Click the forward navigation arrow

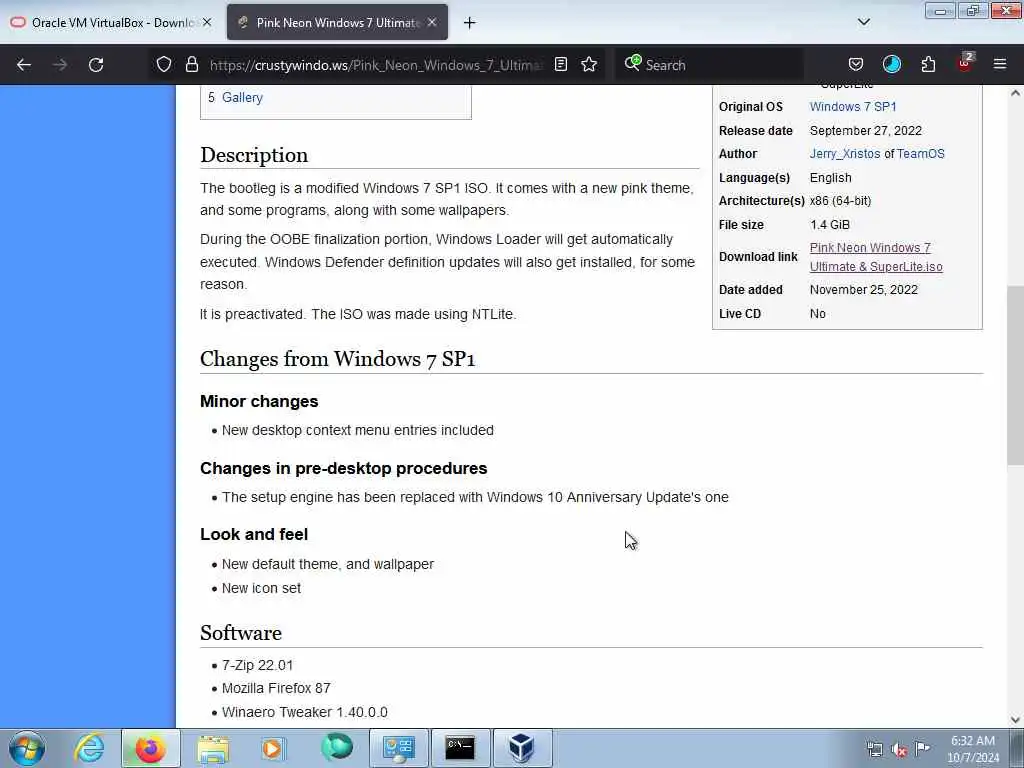pos(59,65)
